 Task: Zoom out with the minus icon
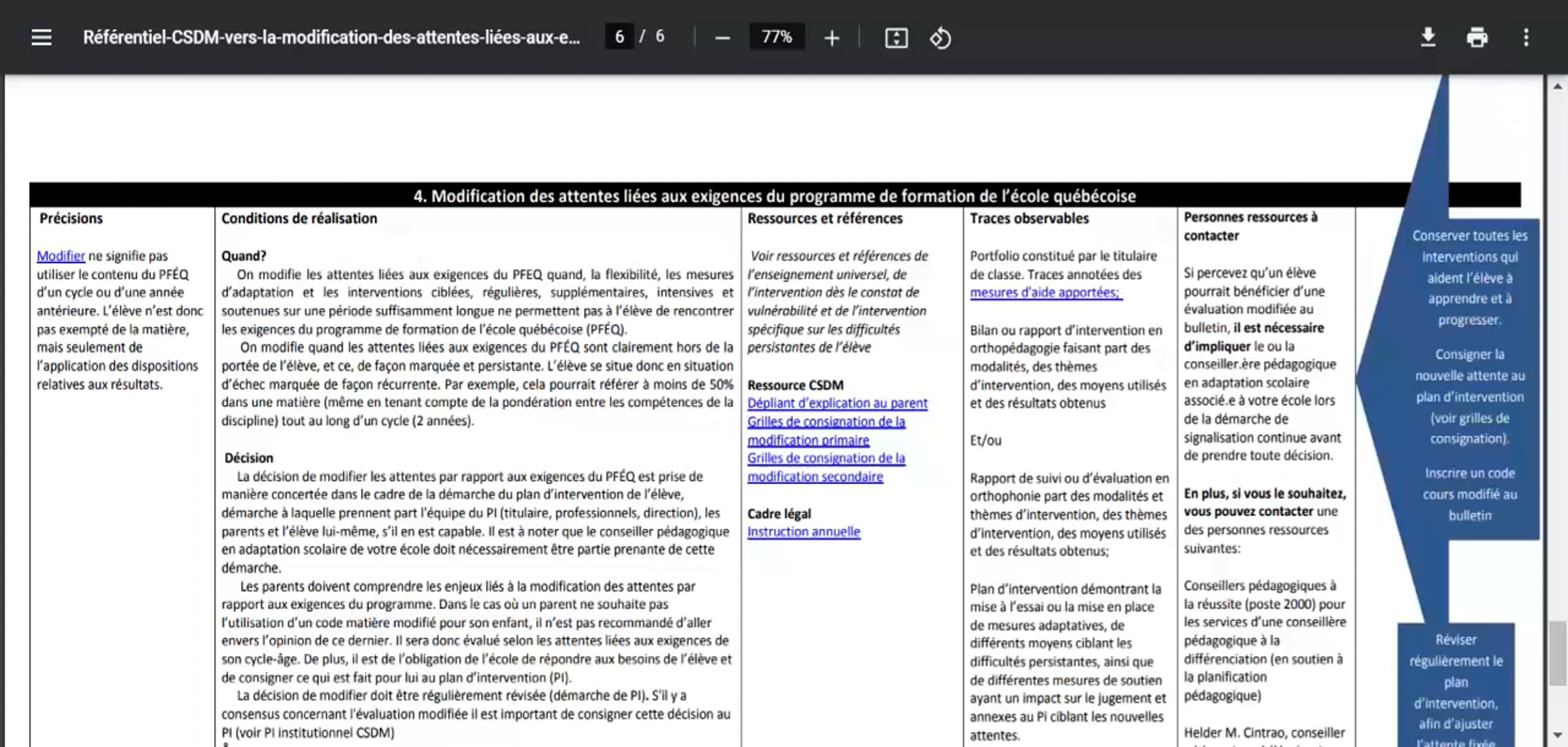pos(722,38)
